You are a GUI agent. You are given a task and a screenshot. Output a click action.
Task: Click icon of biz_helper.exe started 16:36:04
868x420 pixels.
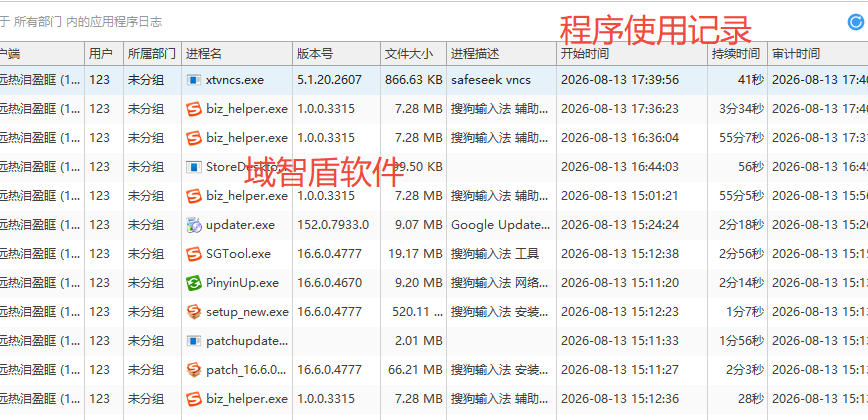click(193, 138)
